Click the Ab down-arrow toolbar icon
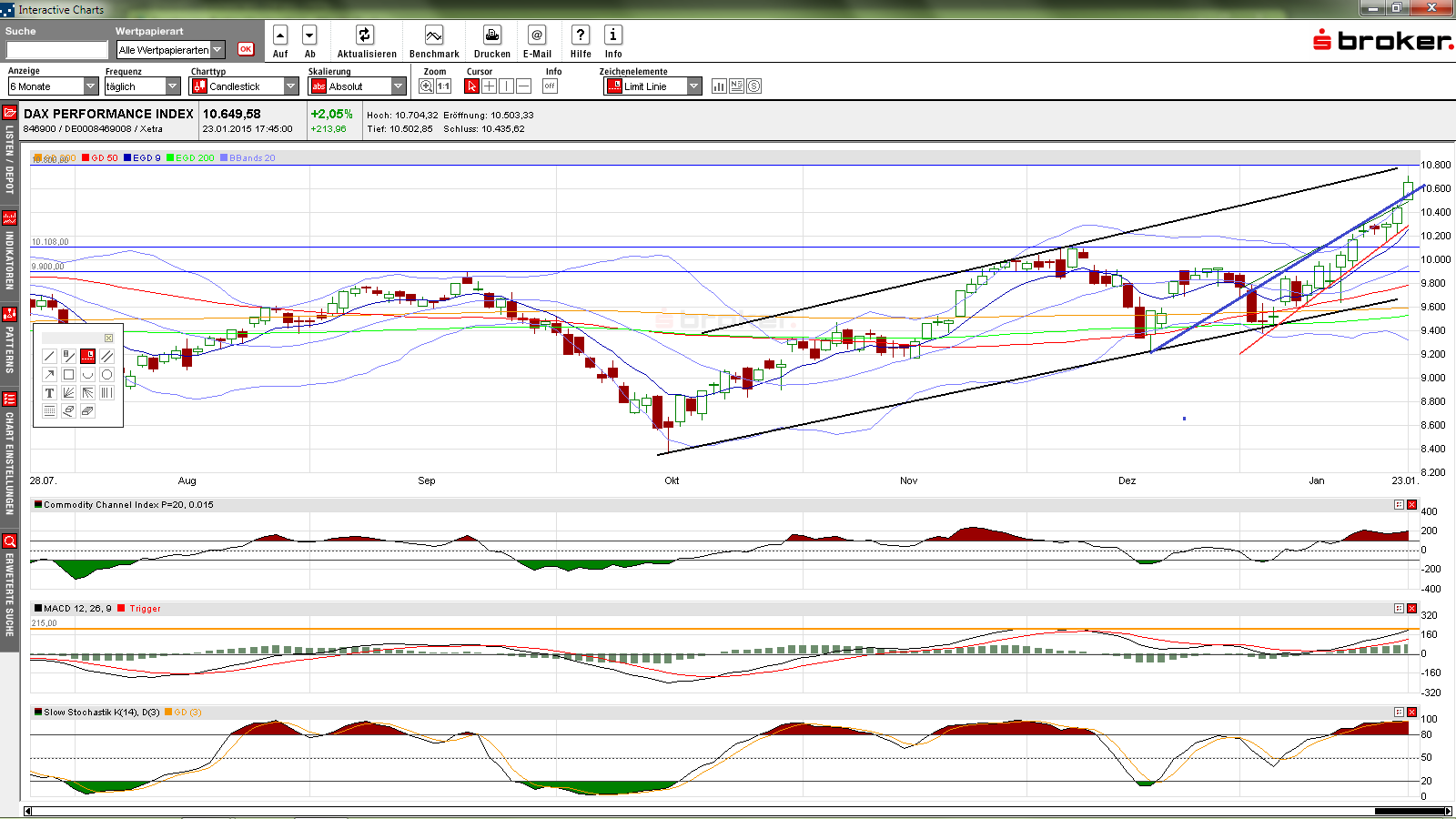 pos(309,35)
